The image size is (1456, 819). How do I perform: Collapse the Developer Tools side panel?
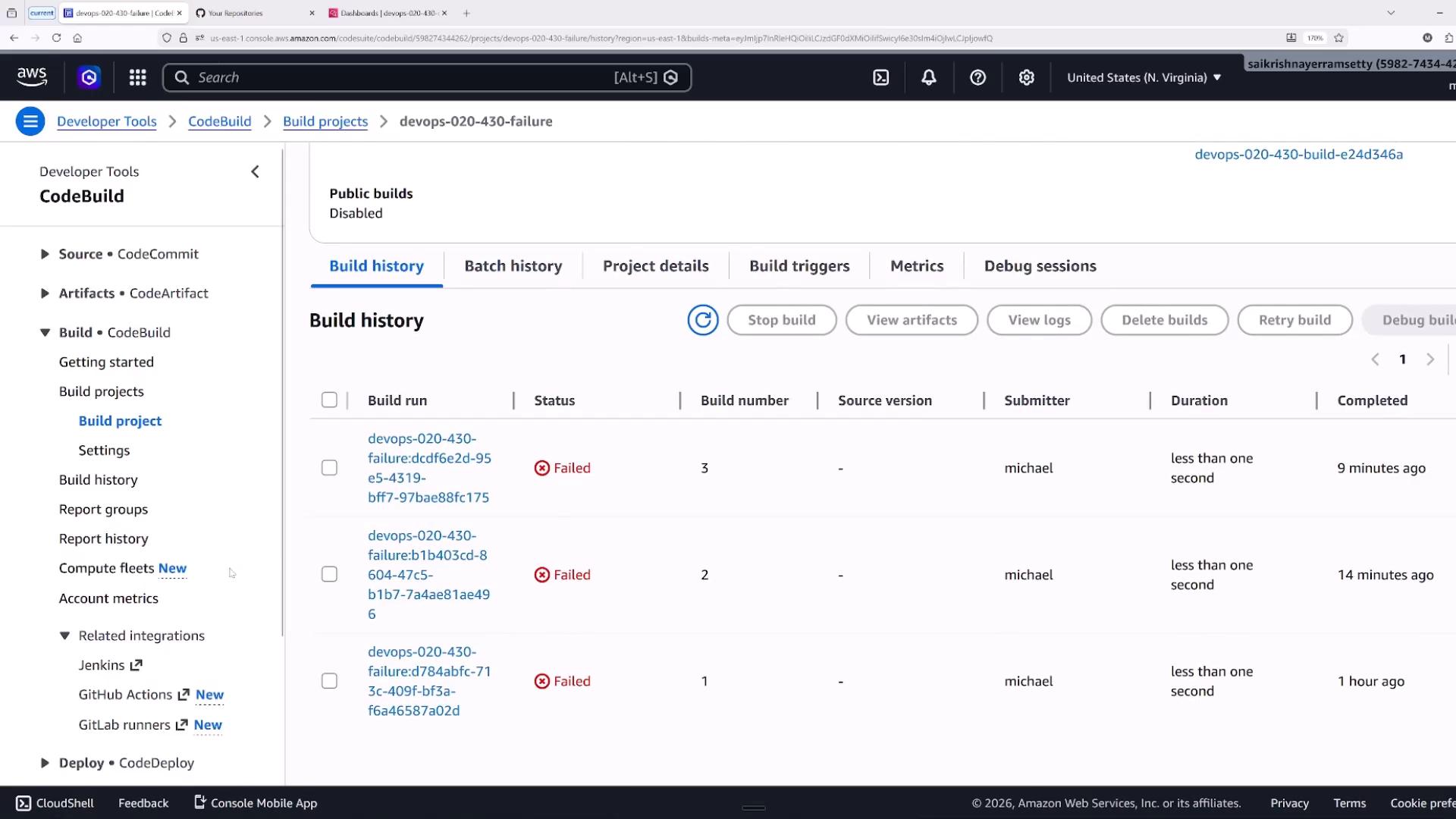tap(255, 172)
